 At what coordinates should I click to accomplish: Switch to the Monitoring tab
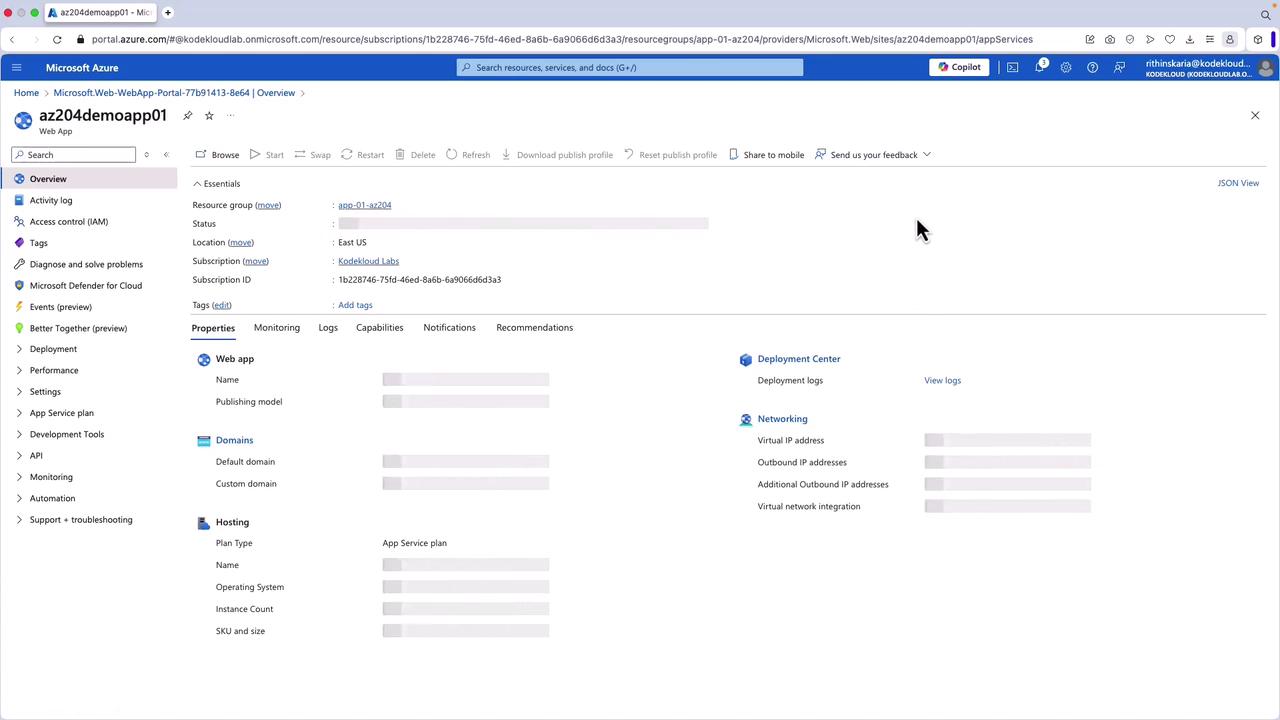[x=276, y=328]
